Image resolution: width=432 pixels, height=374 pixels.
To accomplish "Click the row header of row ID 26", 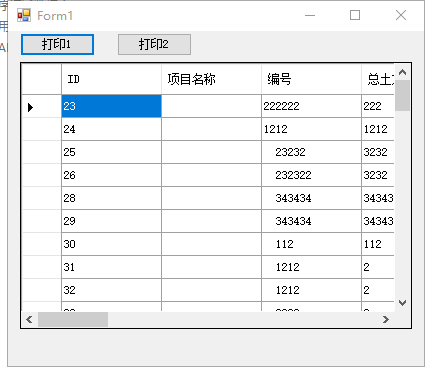I will [42, 175].
